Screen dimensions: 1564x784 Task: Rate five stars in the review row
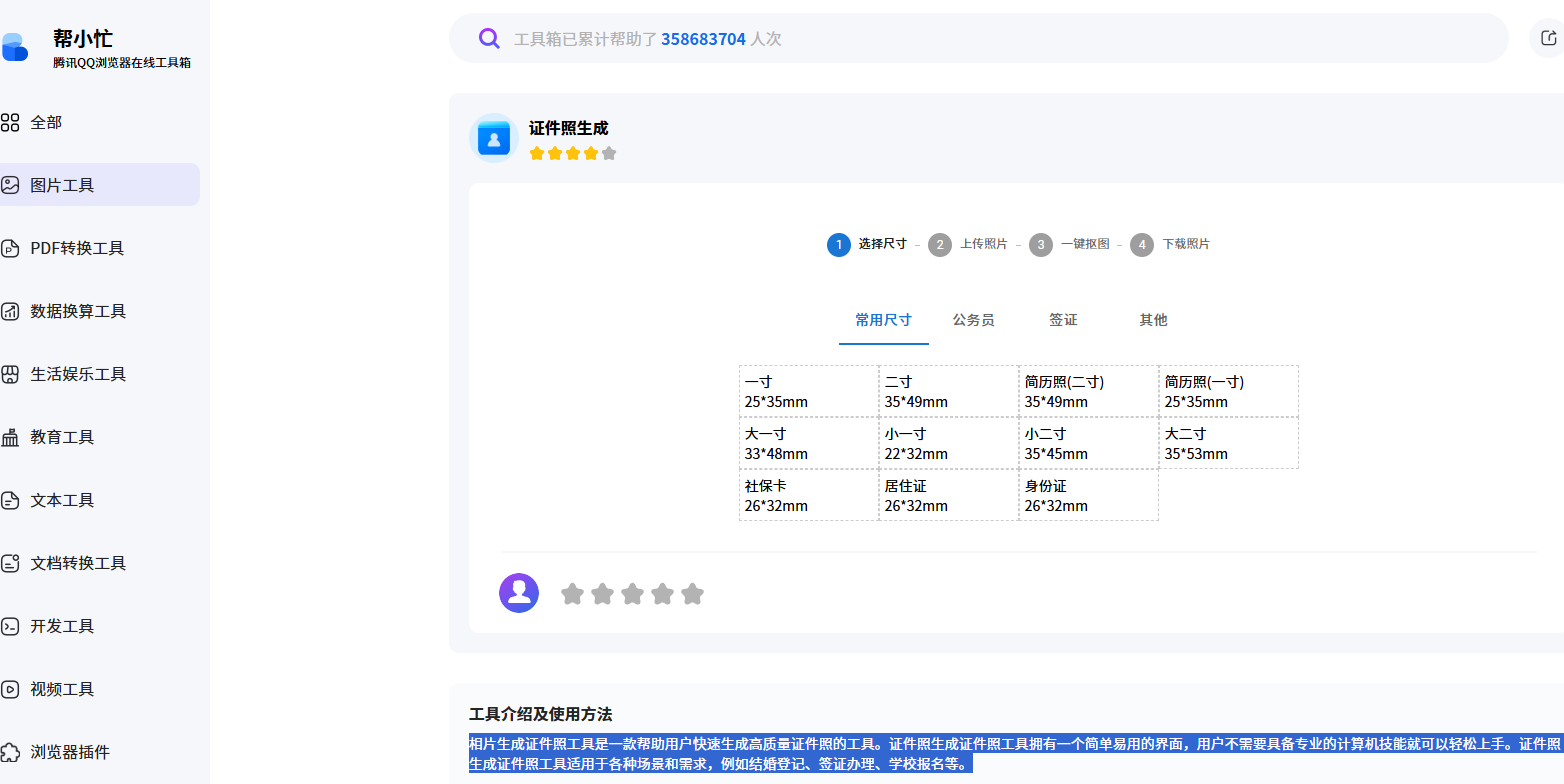[692, 594]
